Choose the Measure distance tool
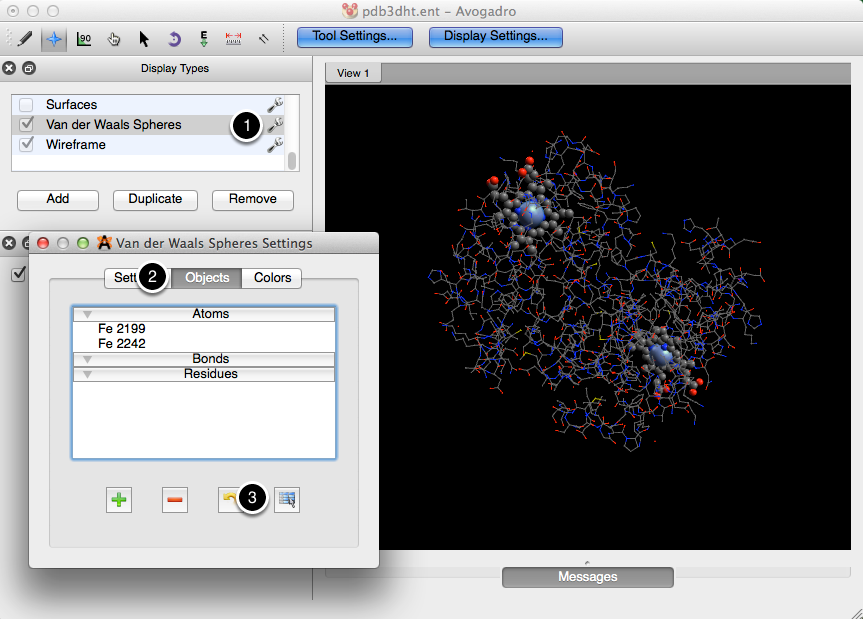The image size is (863, 619). (234, 38)
